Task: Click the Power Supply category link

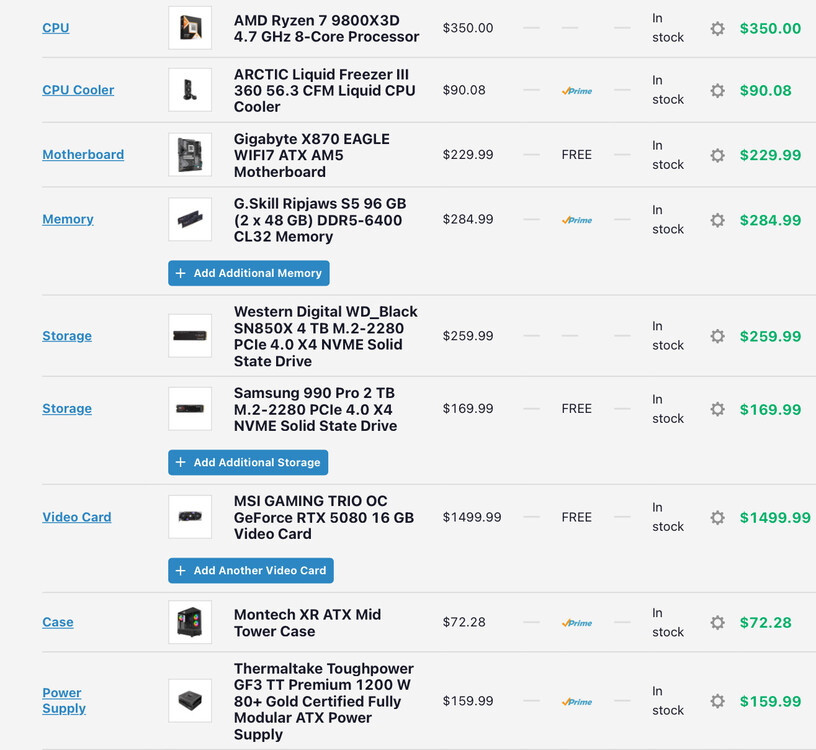Action: coord(63,701)
